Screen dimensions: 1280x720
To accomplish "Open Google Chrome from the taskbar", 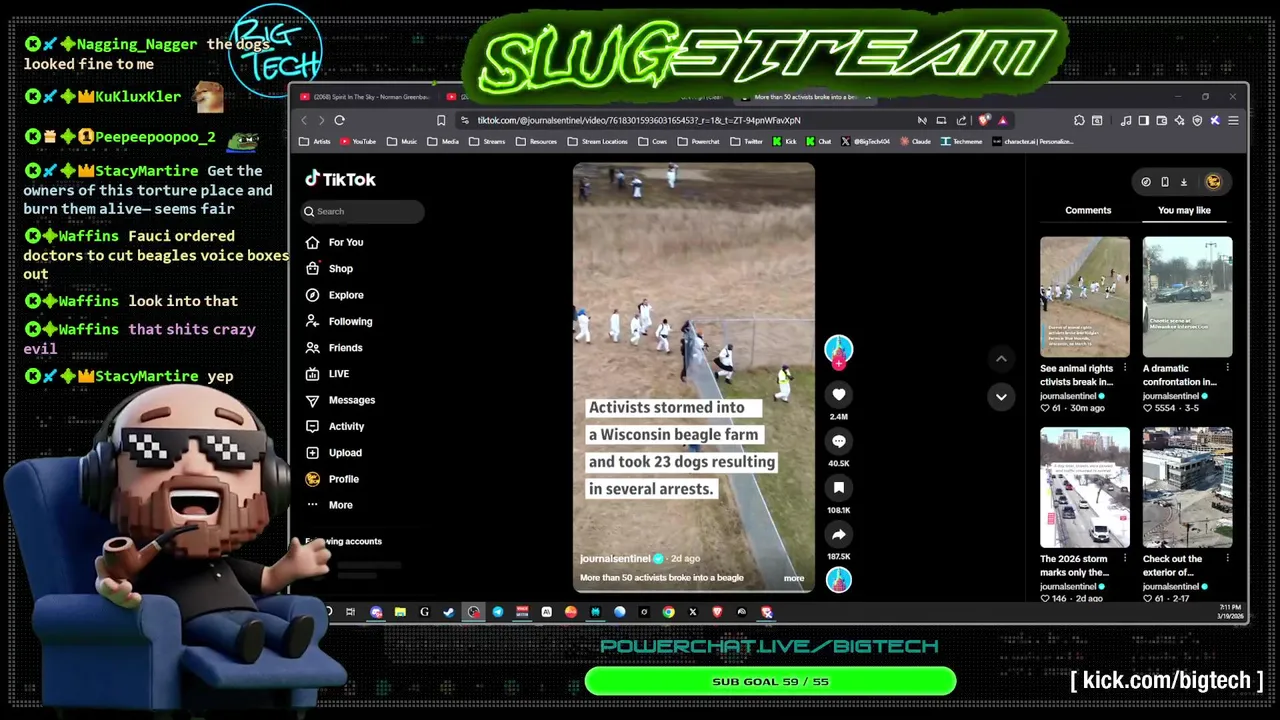I will point(668,612).
